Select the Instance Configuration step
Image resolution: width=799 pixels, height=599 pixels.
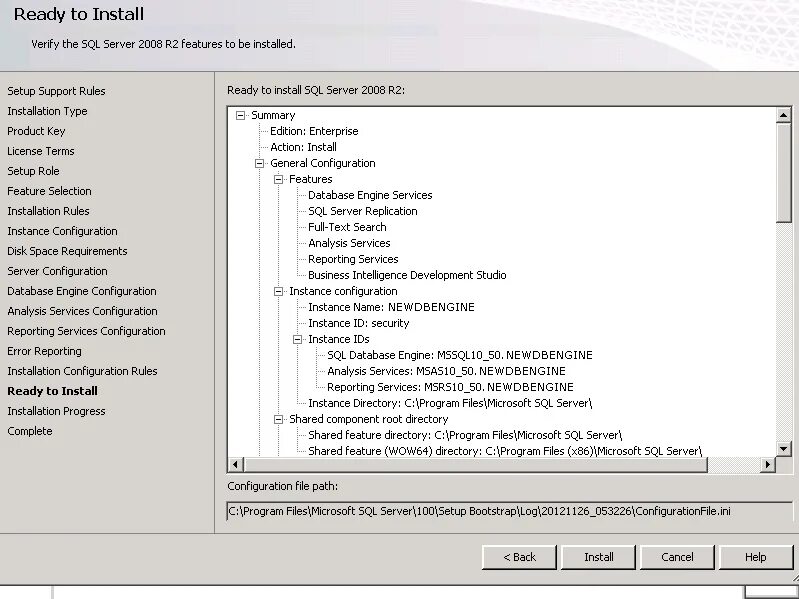62,231
